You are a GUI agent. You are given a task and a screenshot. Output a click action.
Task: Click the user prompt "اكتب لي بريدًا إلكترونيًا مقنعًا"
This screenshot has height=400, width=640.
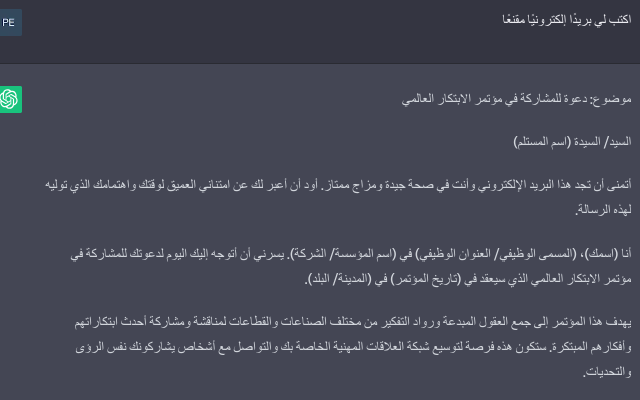[x=567, y=20]
